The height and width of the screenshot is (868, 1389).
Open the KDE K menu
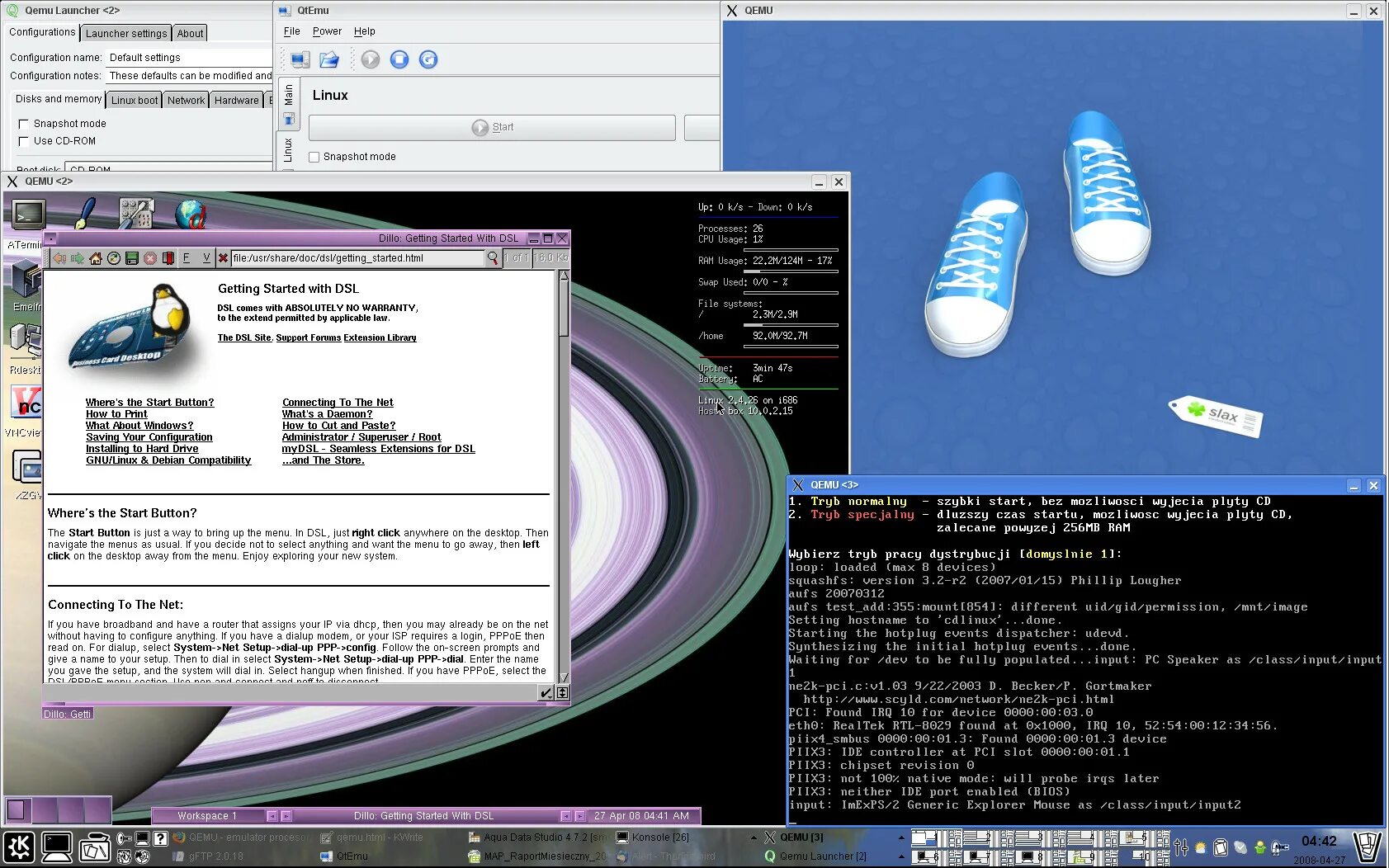click(19, 847)
